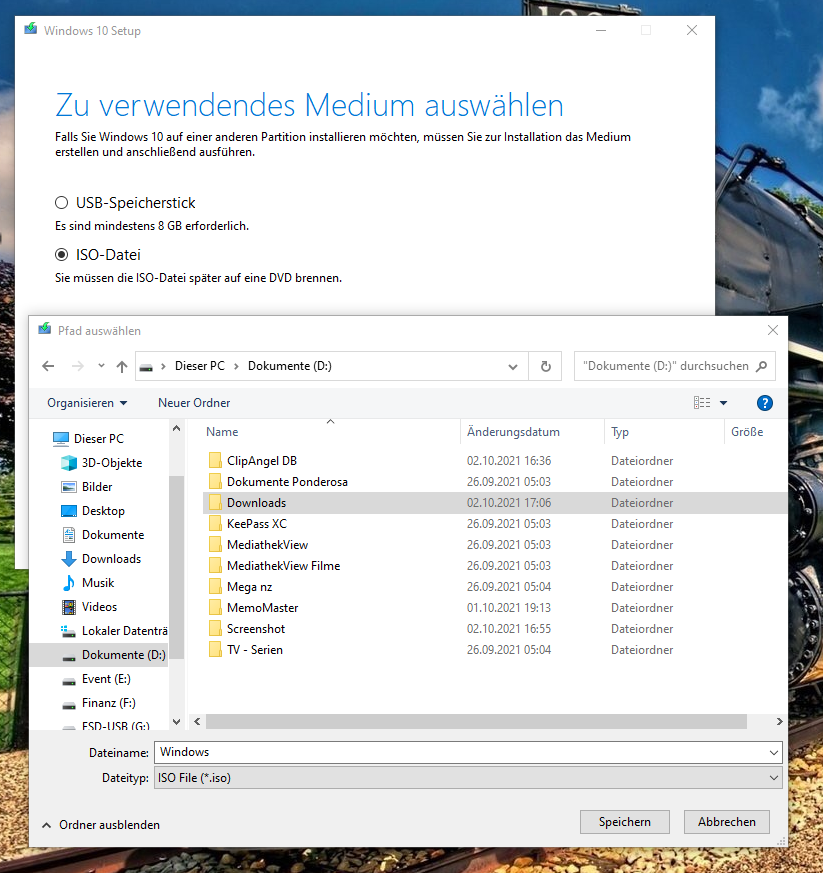Click the Videos filmstrip icon
The height and width of the screenshot is (873, 823).
[x=69, y=607]
